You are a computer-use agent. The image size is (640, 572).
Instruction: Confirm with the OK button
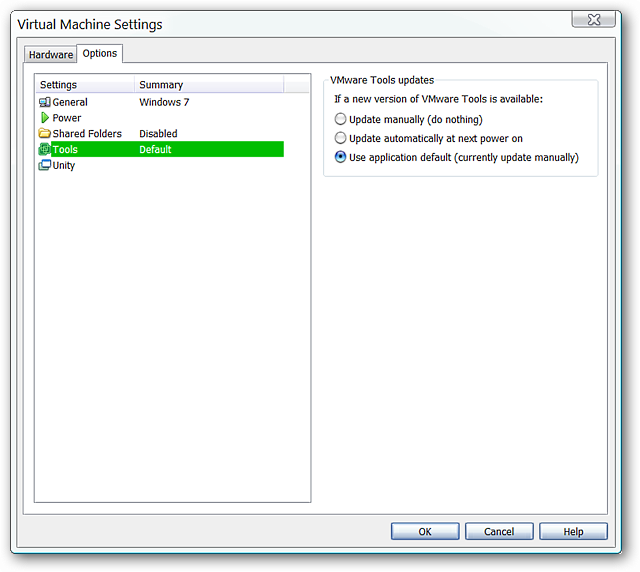(425, 531)
